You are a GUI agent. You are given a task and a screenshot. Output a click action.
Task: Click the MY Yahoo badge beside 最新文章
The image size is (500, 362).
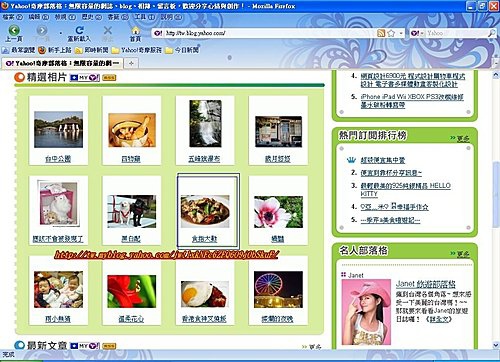pyautogui.click(x=85, y=346)
